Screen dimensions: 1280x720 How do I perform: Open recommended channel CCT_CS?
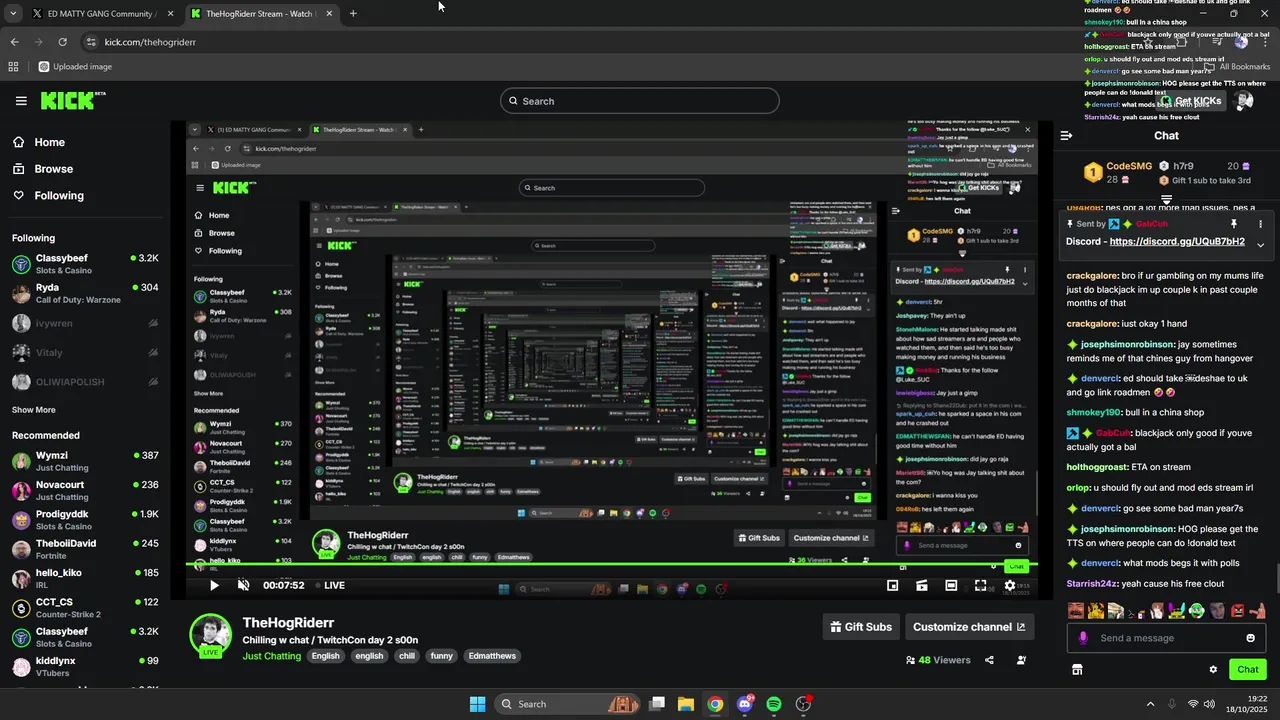point(85,608)
